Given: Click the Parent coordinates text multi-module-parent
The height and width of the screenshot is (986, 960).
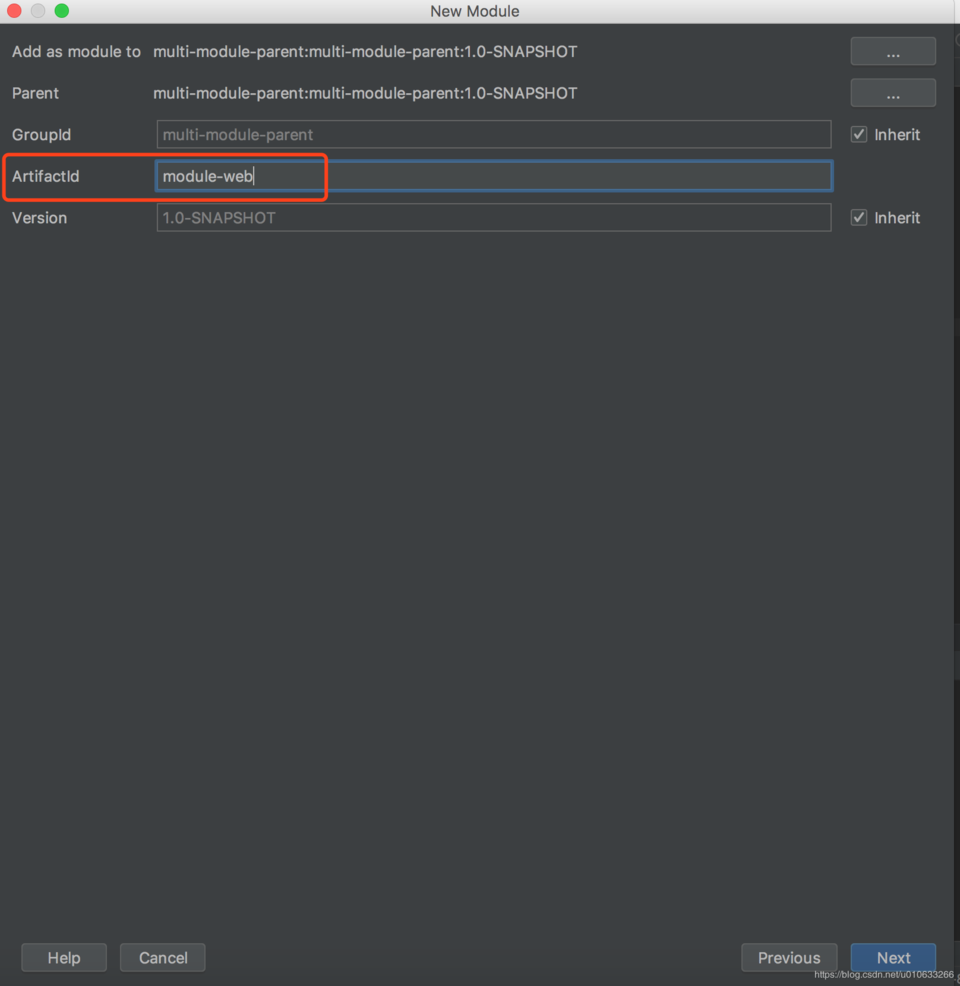Looking at the screenshot, I should point(364,93).
